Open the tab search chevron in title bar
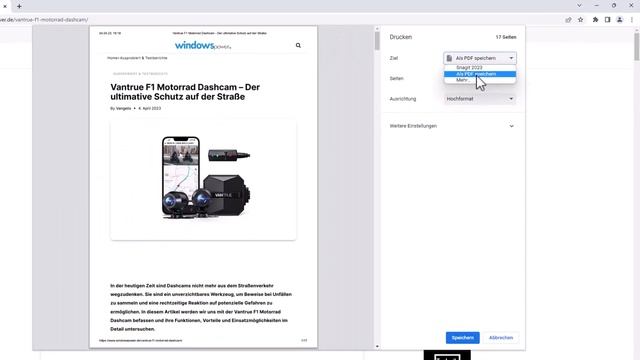Image resolution: width=640 pixels, height=360 pixels. pos(579,6)
